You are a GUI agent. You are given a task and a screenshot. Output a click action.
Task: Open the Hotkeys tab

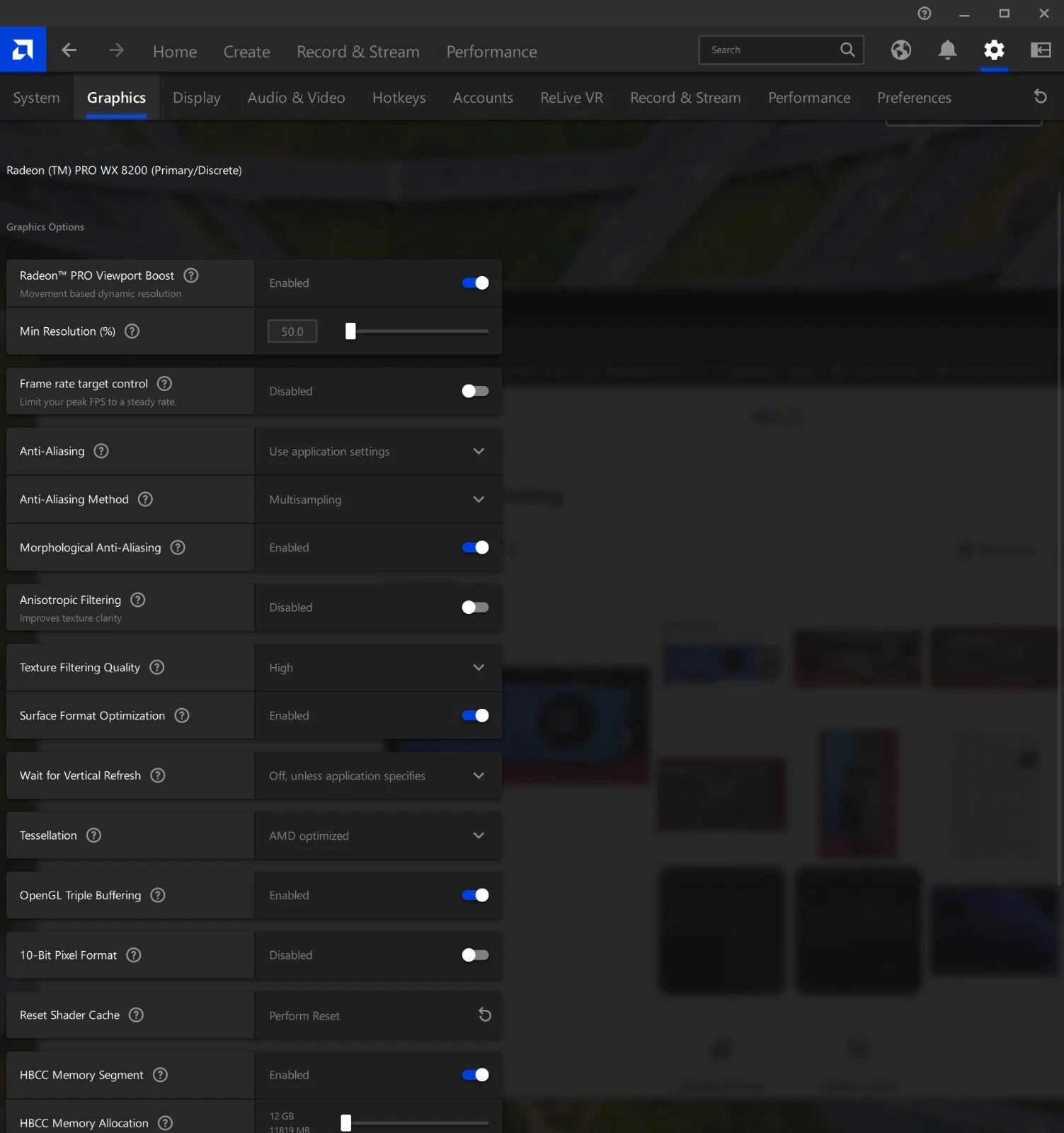399,97
